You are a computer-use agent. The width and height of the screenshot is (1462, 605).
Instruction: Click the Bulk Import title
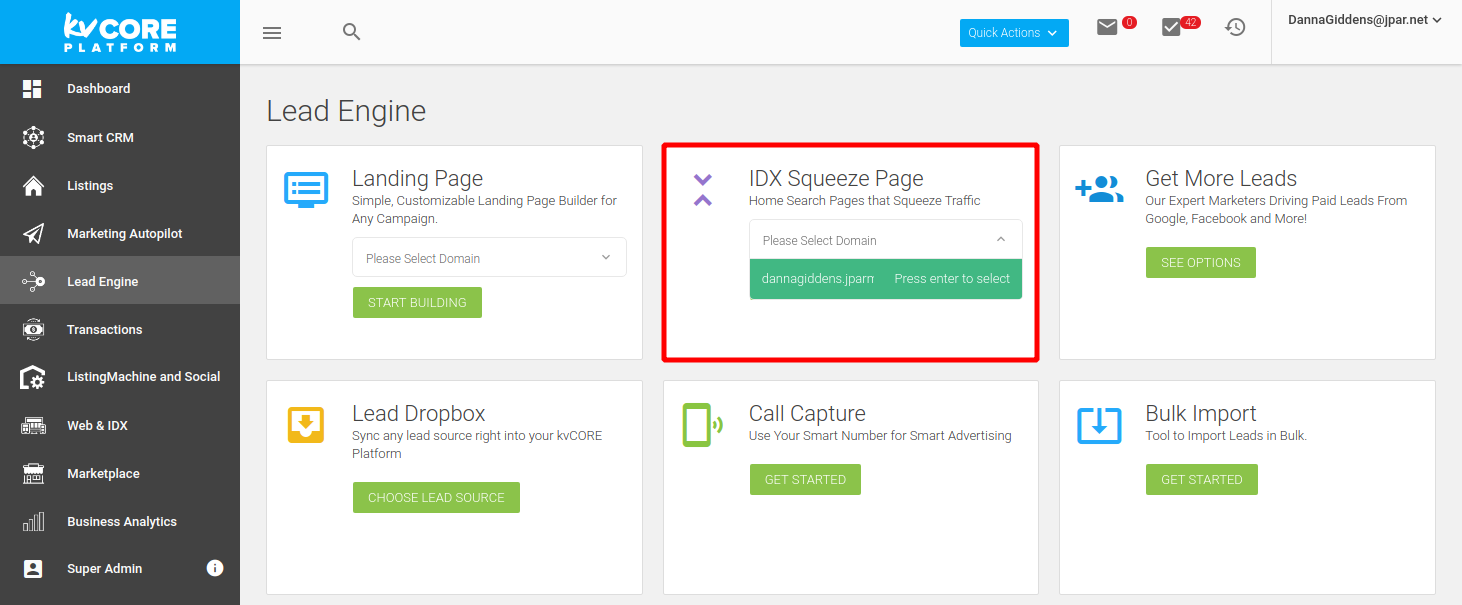pos(1203,414)
